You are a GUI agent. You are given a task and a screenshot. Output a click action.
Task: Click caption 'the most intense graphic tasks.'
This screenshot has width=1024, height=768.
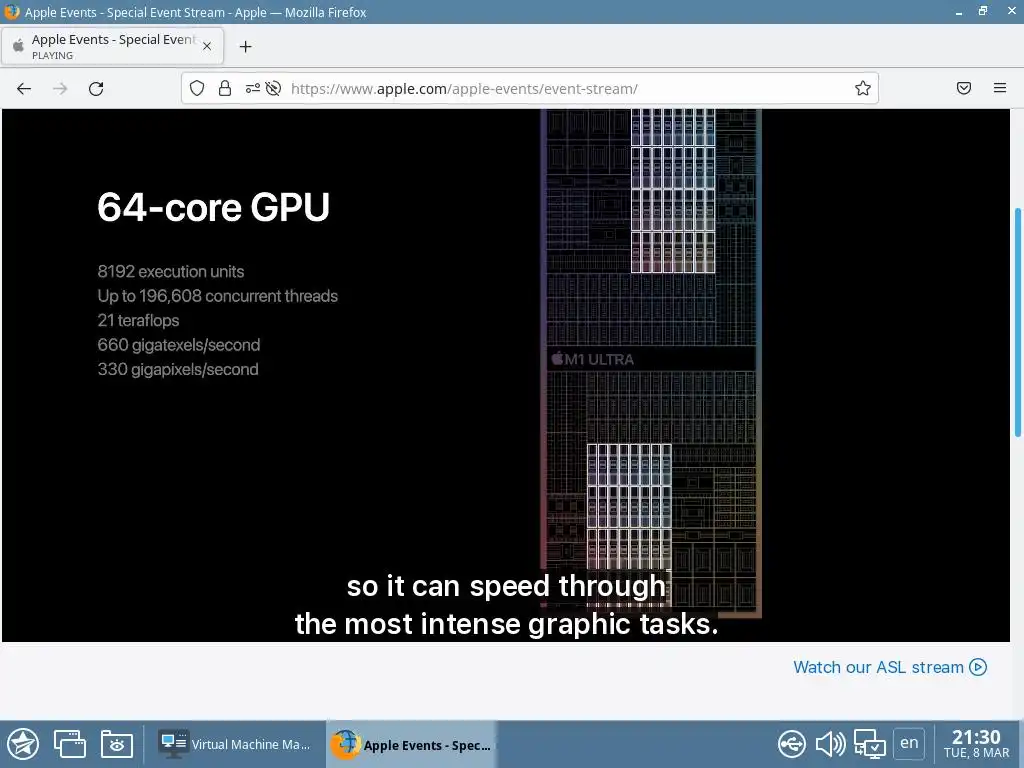[x=506, y=624]
